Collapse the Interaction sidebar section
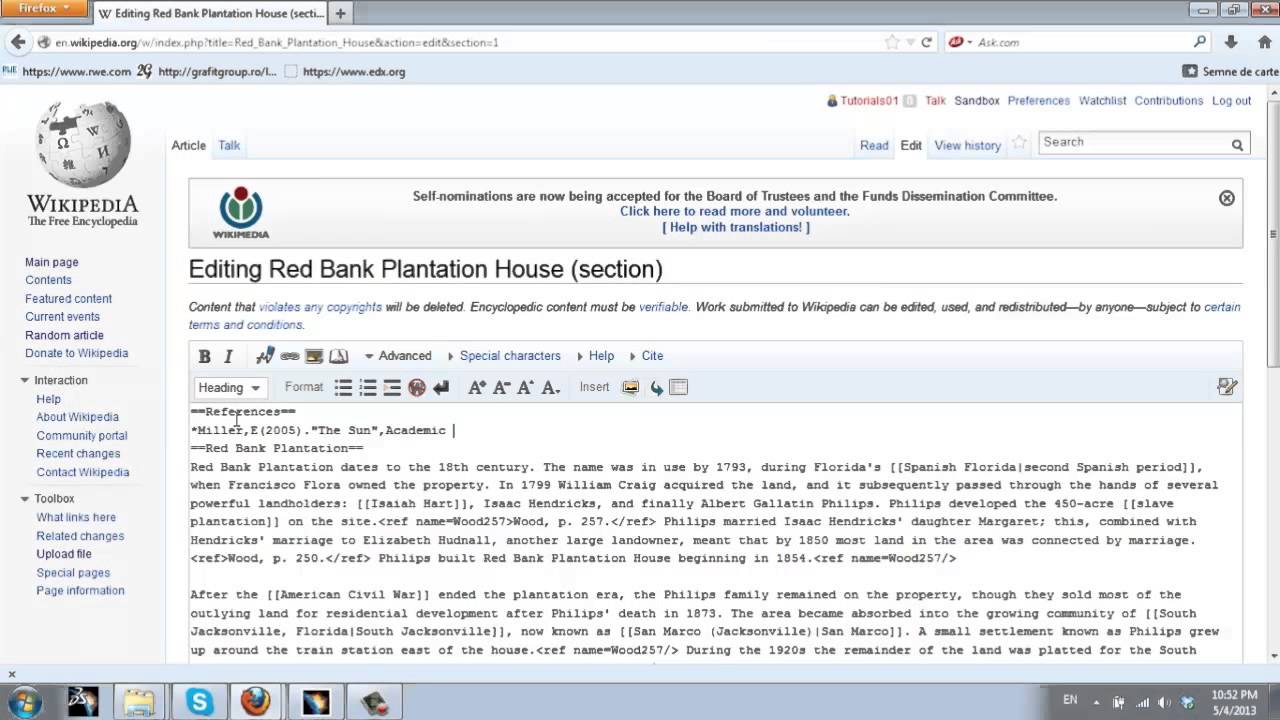This screenshot has width=1280, height=720. coord(54,380)
